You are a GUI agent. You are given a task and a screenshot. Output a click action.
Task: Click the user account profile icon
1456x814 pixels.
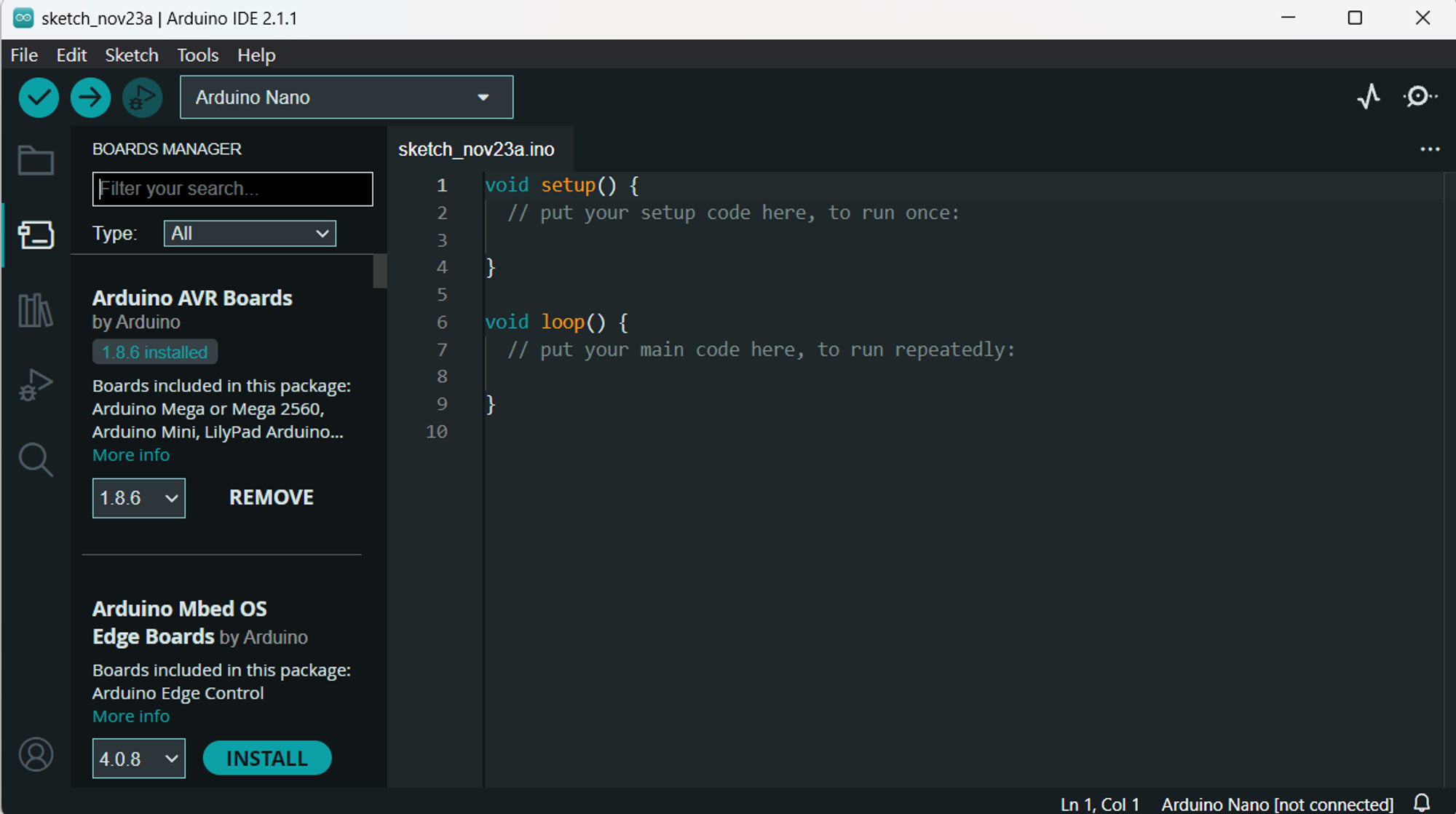pos(36,754)
